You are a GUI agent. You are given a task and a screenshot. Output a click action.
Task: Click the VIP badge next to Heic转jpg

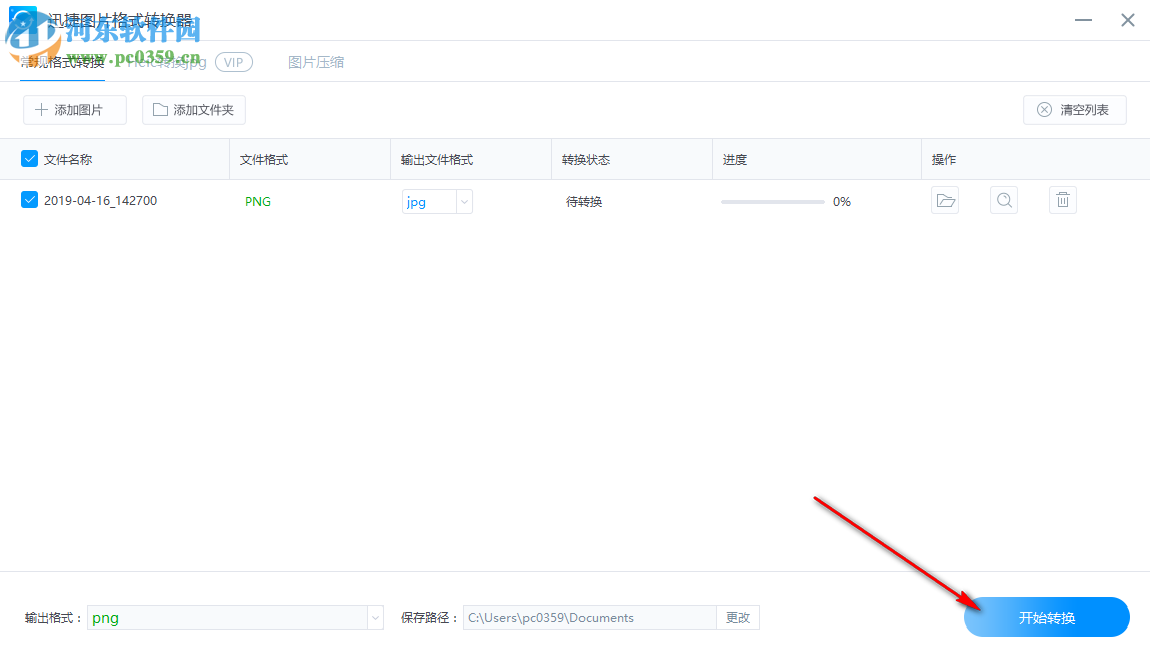tap(234, 61)
